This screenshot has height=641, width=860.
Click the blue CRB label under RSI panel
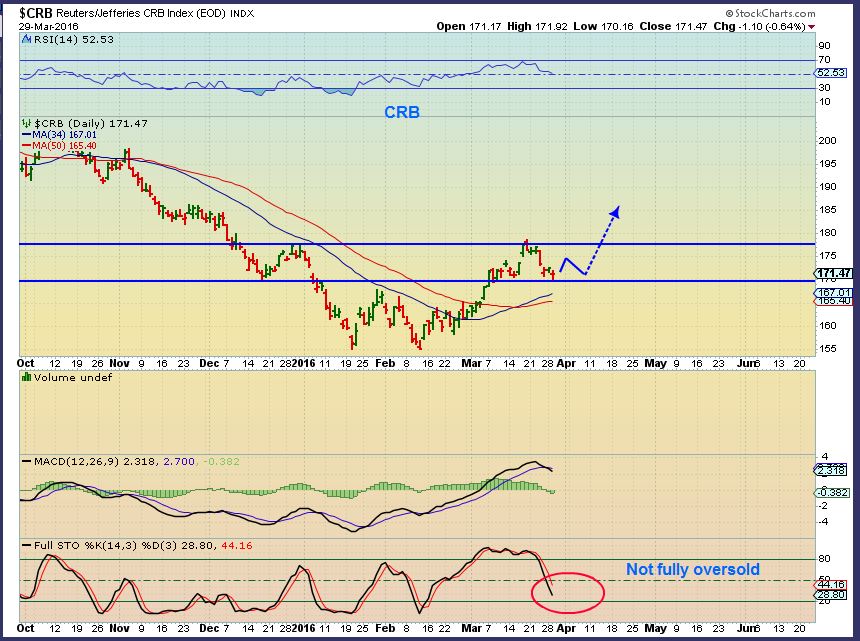(402, 112)
